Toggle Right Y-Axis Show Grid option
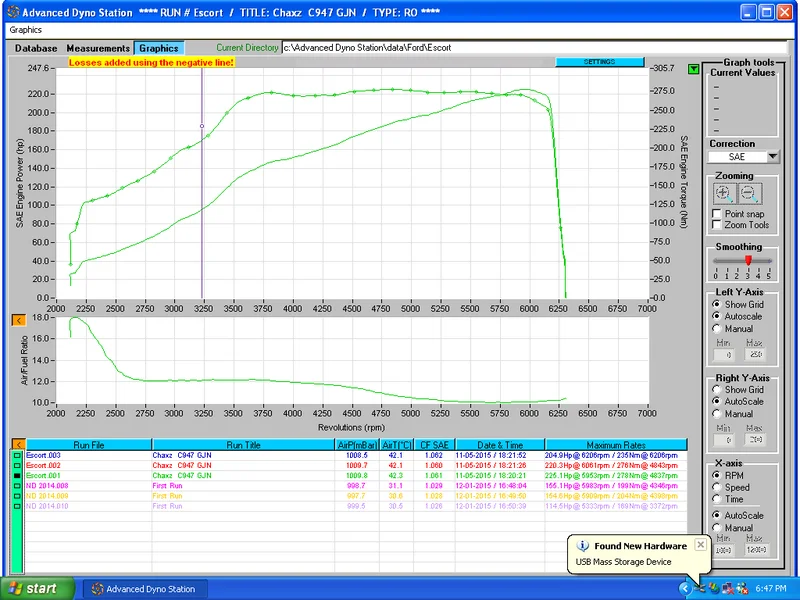800x600 pixels. 717,389
